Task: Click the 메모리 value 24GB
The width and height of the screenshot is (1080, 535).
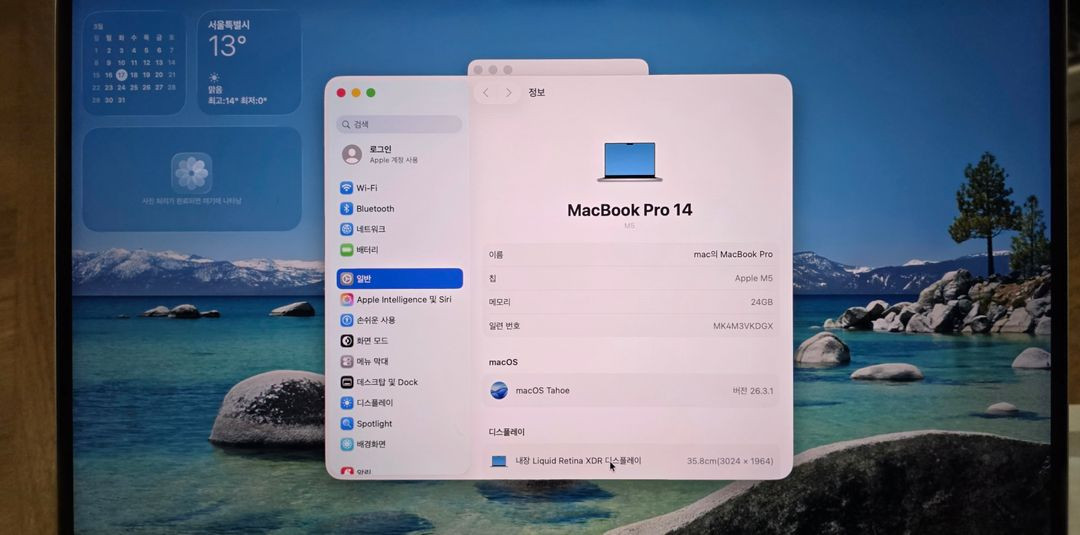Action: click(x=762, y=302)
